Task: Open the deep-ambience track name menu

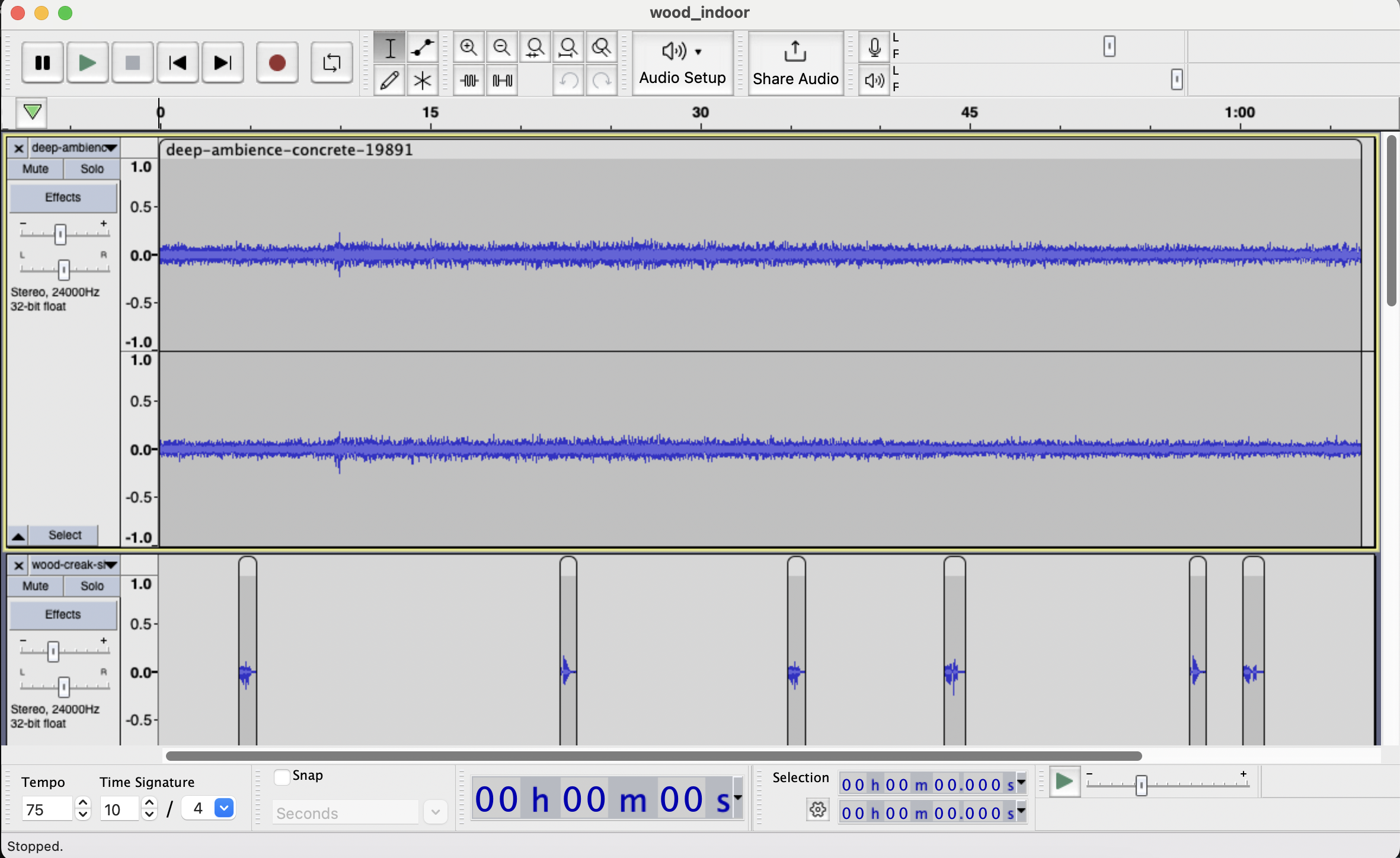Action: pyautogui.click(x=75, y=148)
